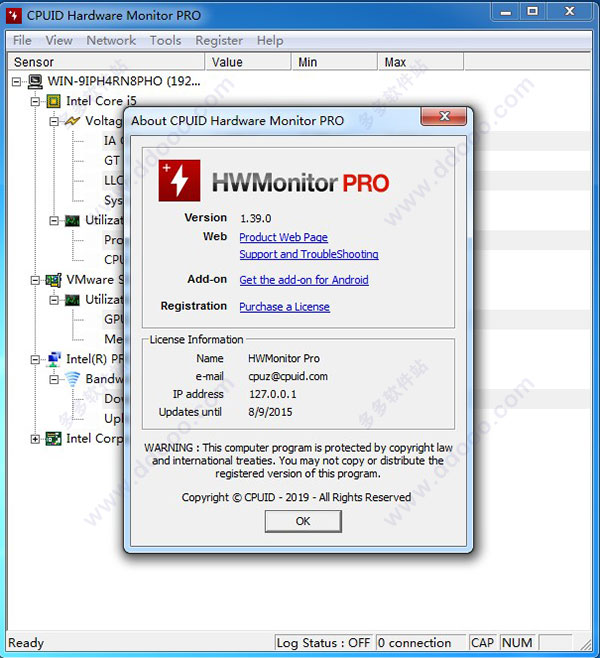Open the View menu

(x=59, y=41)
